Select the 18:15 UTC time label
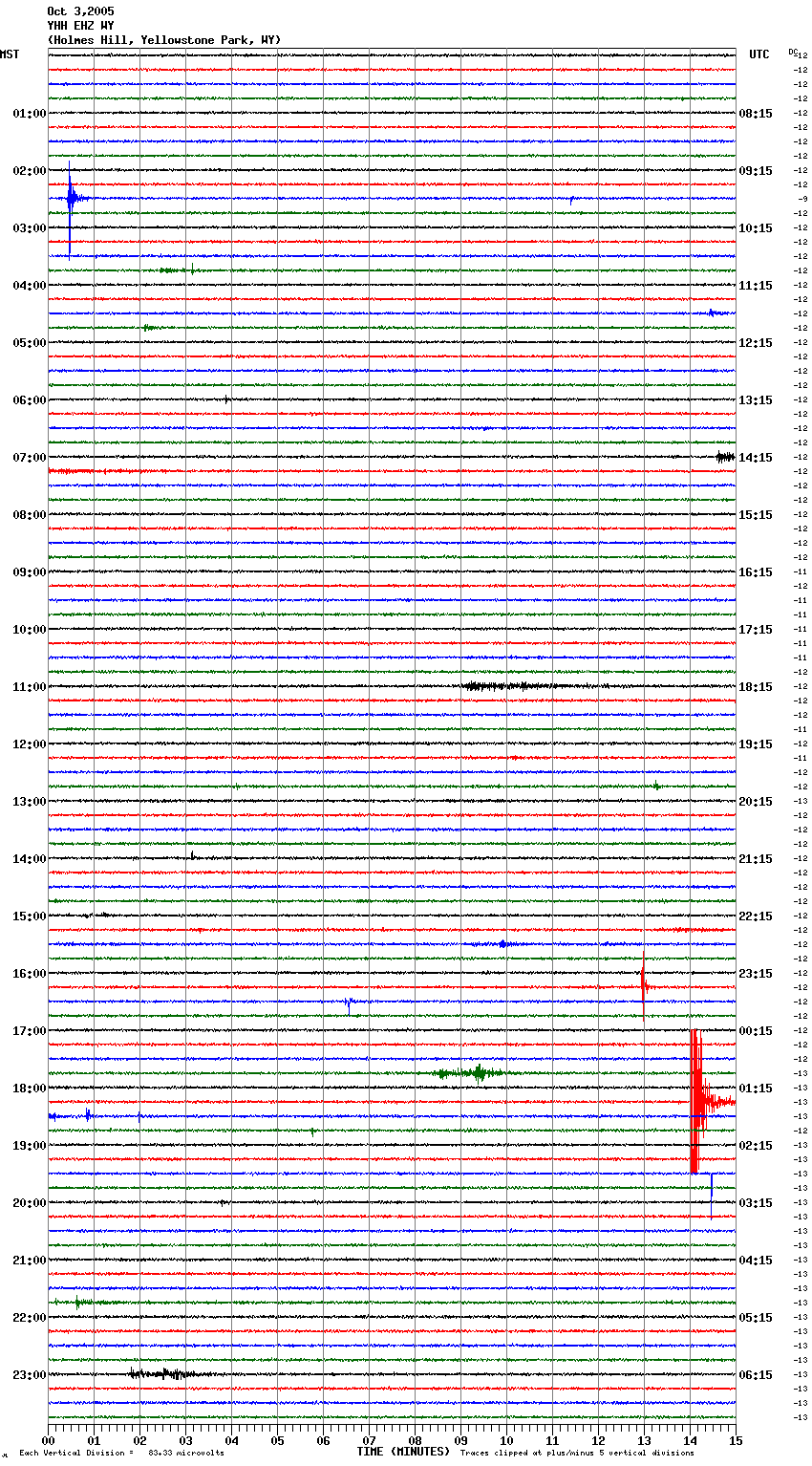 756,687
